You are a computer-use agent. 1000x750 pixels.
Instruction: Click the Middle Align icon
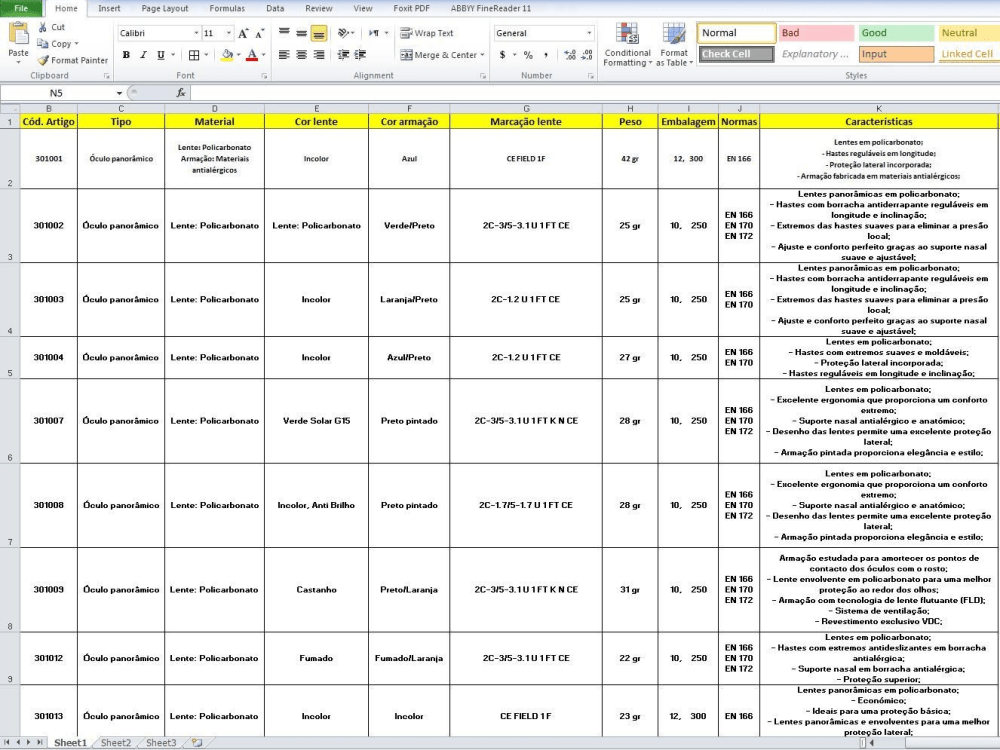[x=301, y=33]
